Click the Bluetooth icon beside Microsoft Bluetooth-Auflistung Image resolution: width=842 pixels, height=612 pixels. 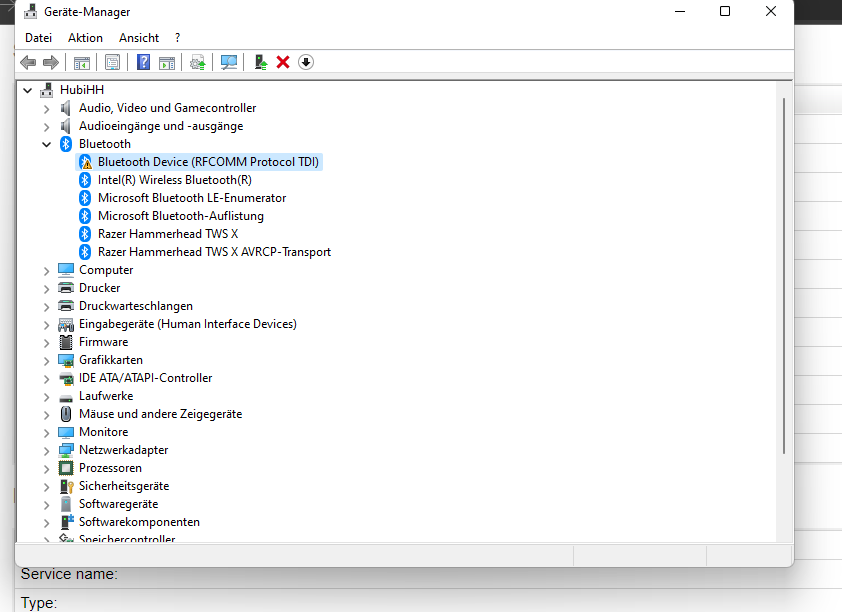tap(85, 216)
